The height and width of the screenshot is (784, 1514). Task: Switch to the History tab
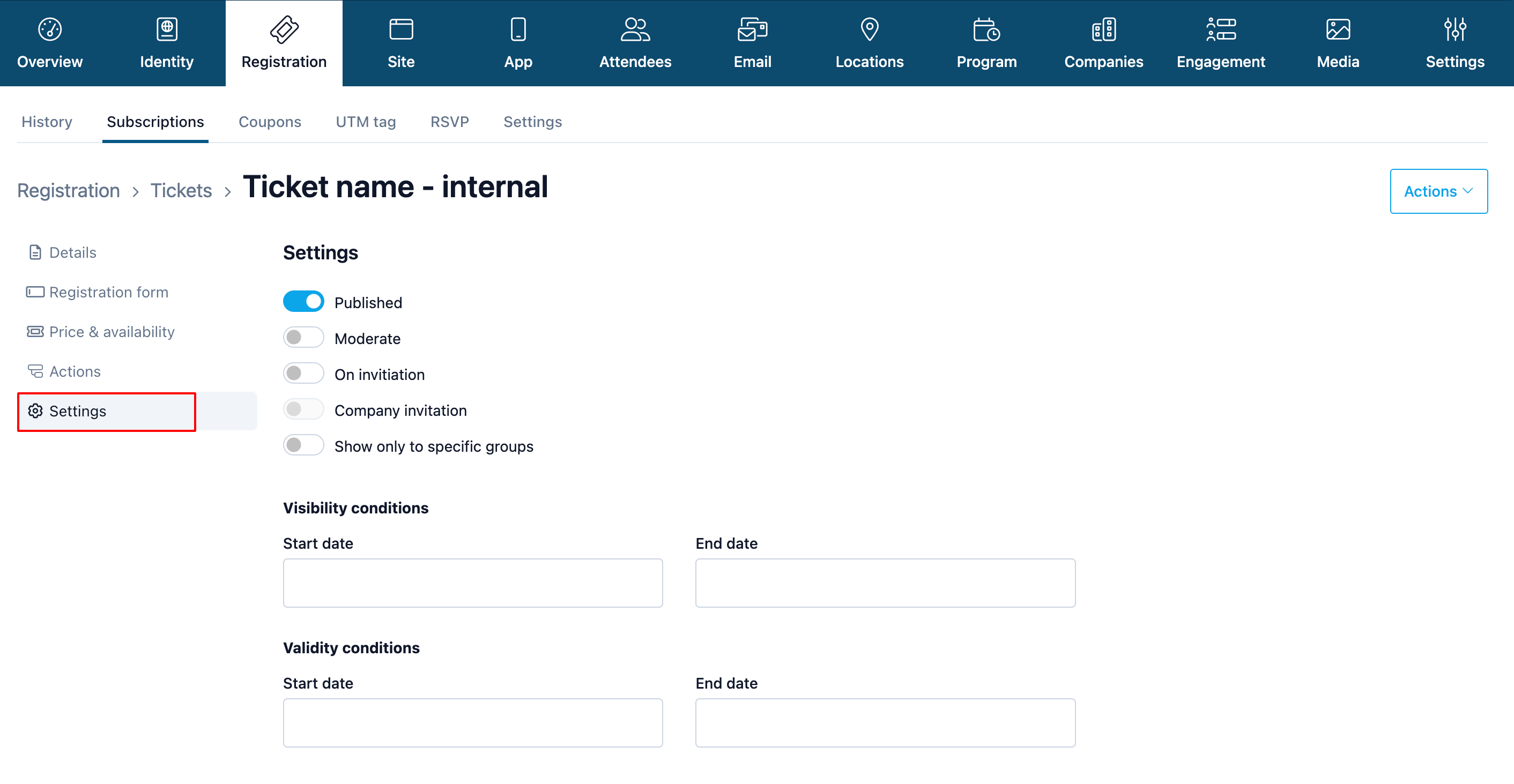point(47,122)
